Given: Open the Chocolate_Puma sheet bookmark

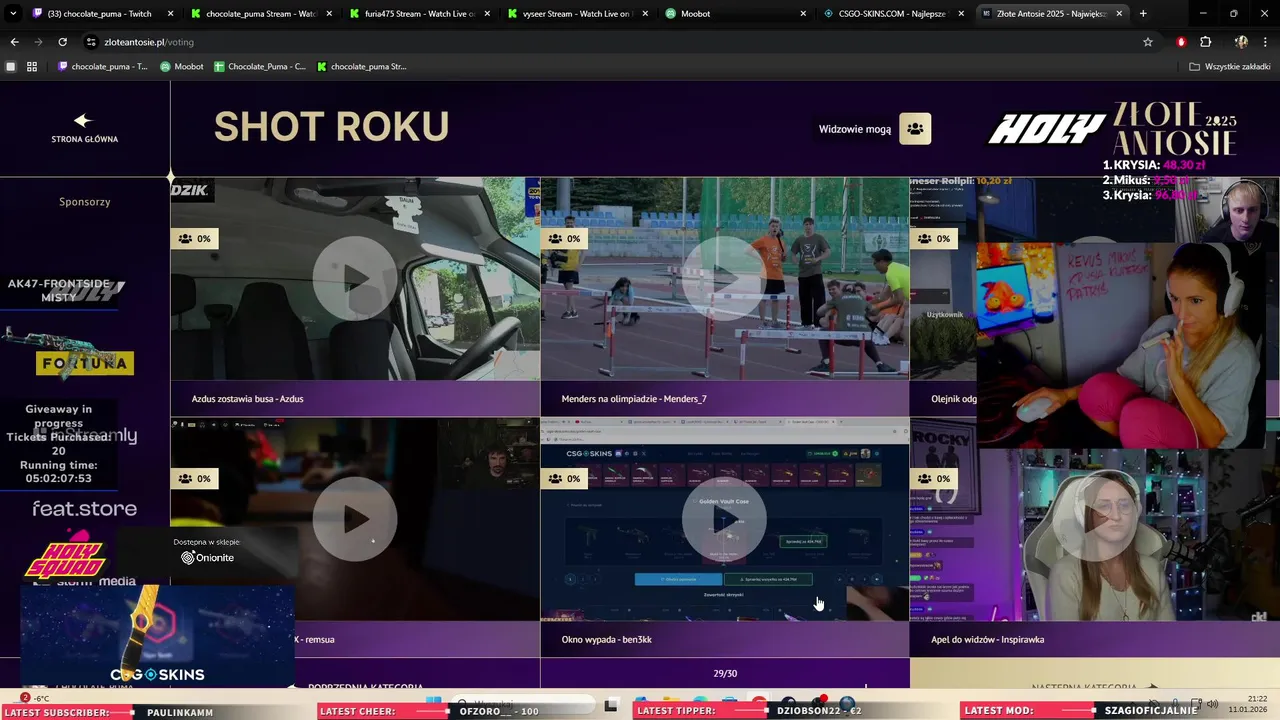Looking at the screenshot, I should tap(259, 67).
